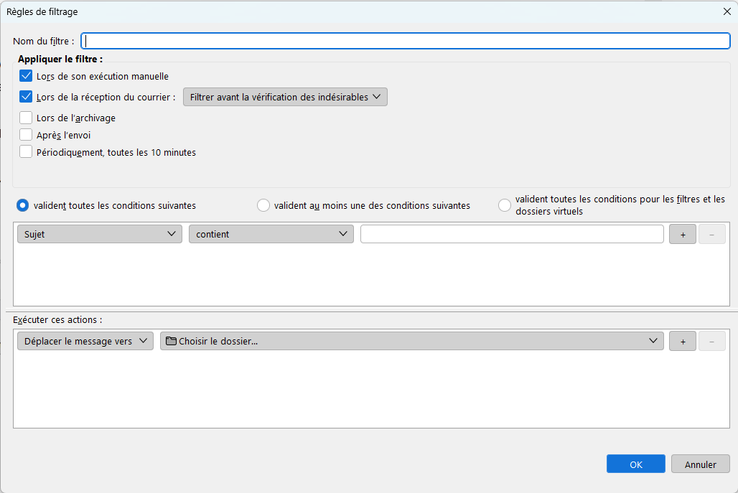This screenshot has height=493, width=738.
Task: Click the OK button
Action: point(635,464)
